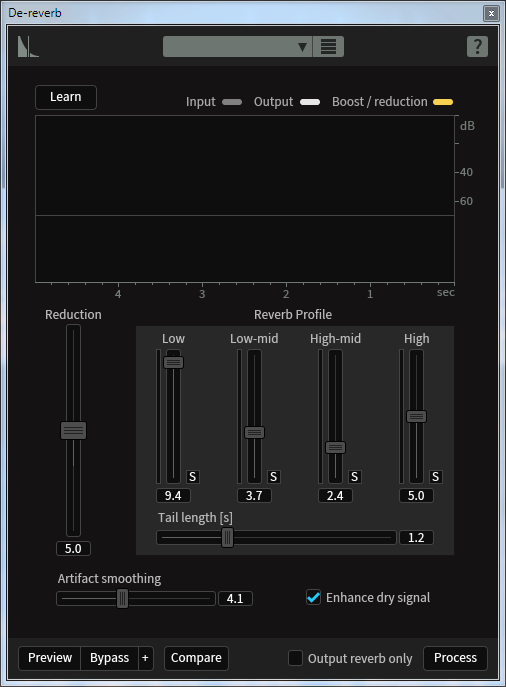Open the help question mark icon

[477, 46]
